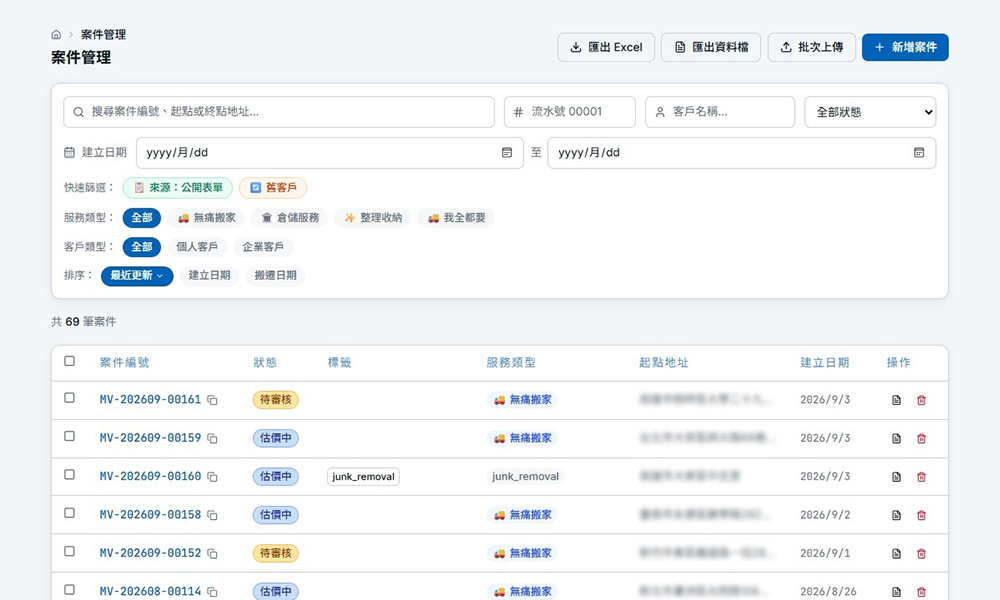The image size is (1000, 600).
Task: Click the 建立日期 column header
Action: [825, 362]
